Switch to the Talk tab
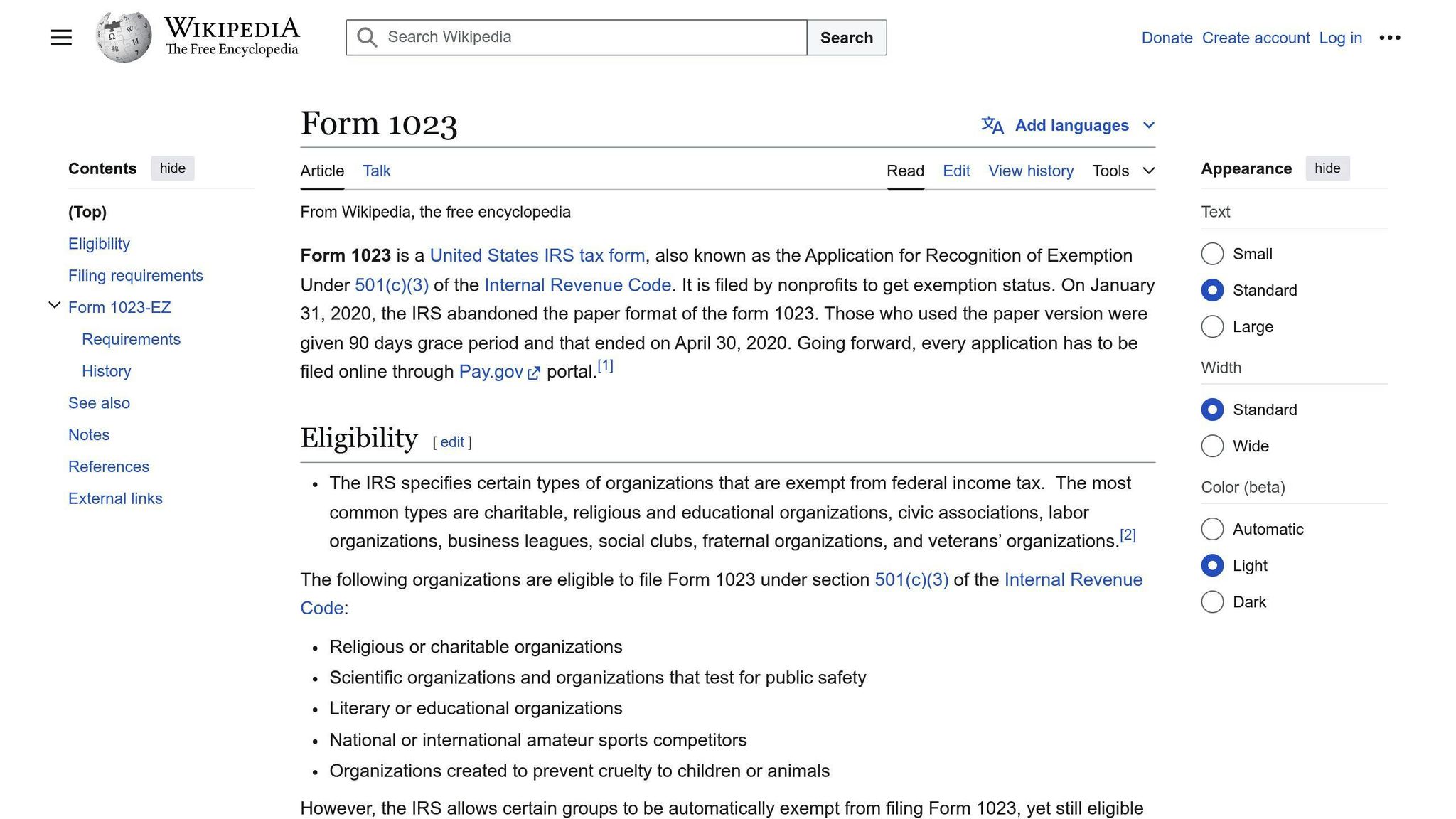 376,171
